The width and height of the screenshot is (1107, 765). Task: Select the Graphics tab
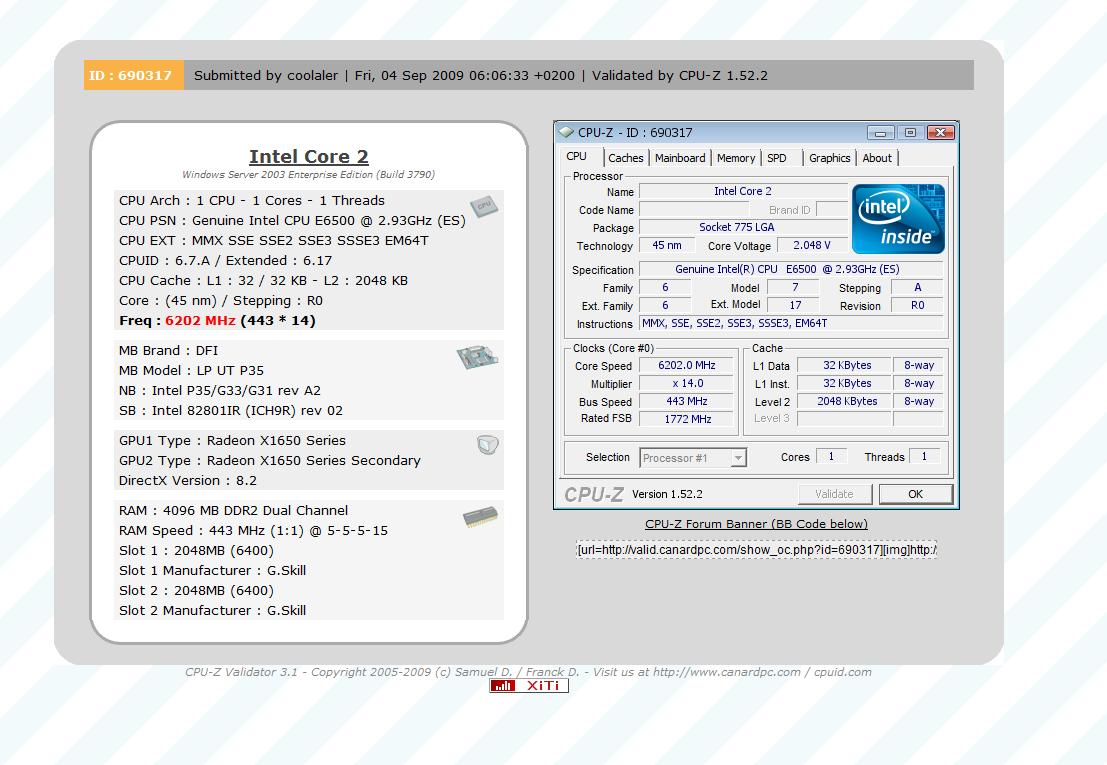[x=830, y=158]
